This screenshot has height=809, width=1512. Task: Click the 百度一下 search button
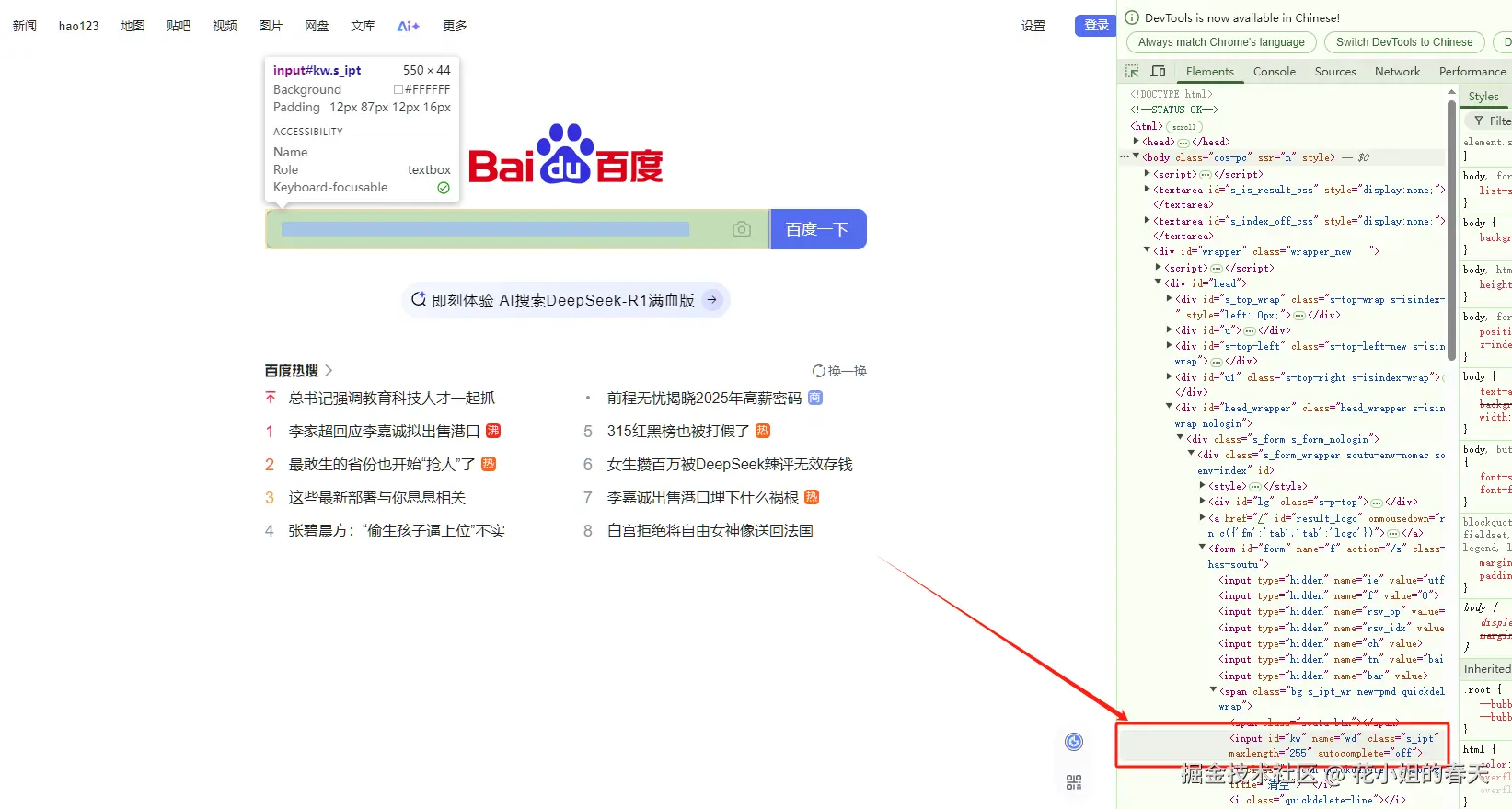point(817,229)
